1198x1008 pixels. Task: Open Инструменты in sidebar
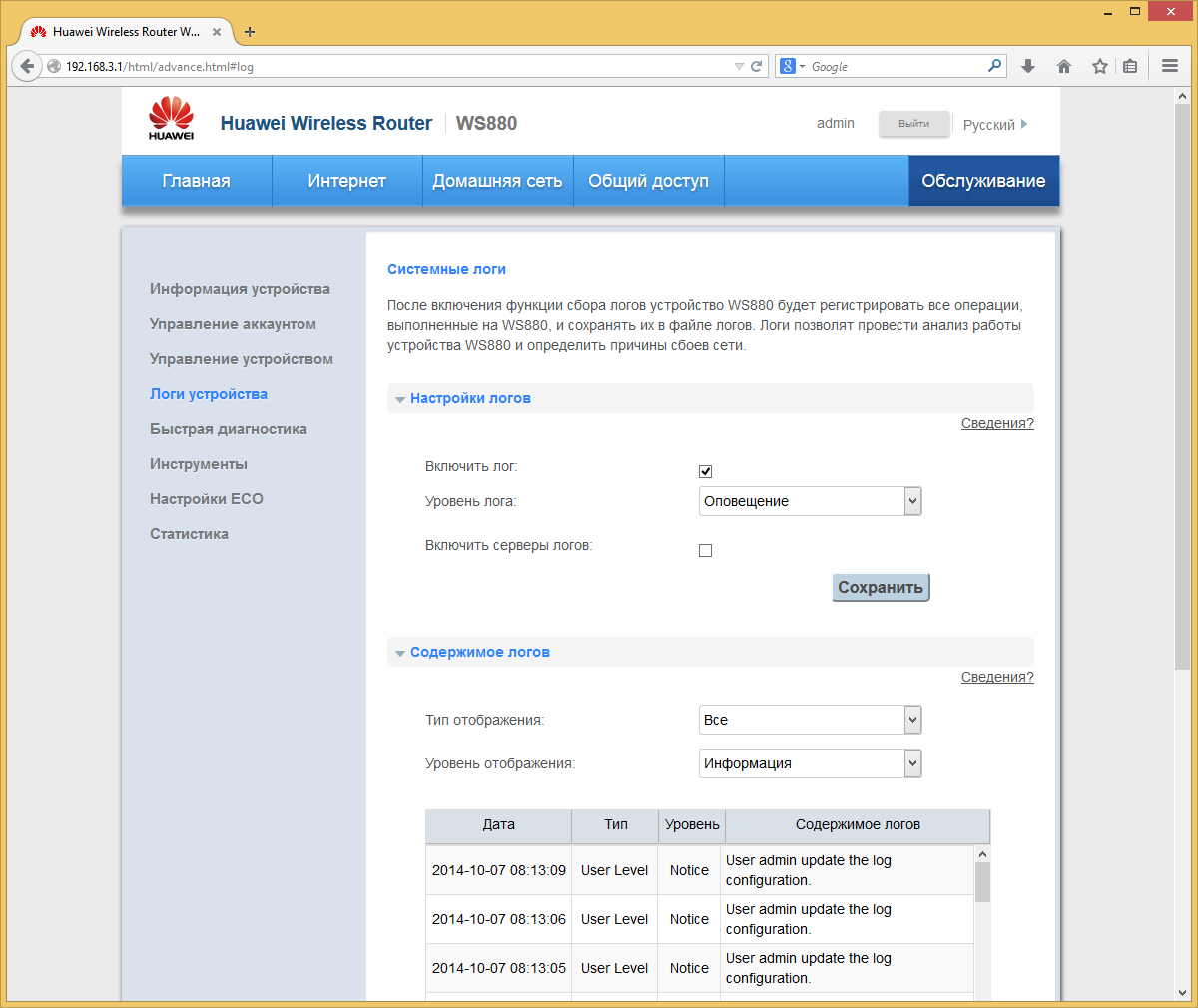pyautogui.click(x=199, y=464)
